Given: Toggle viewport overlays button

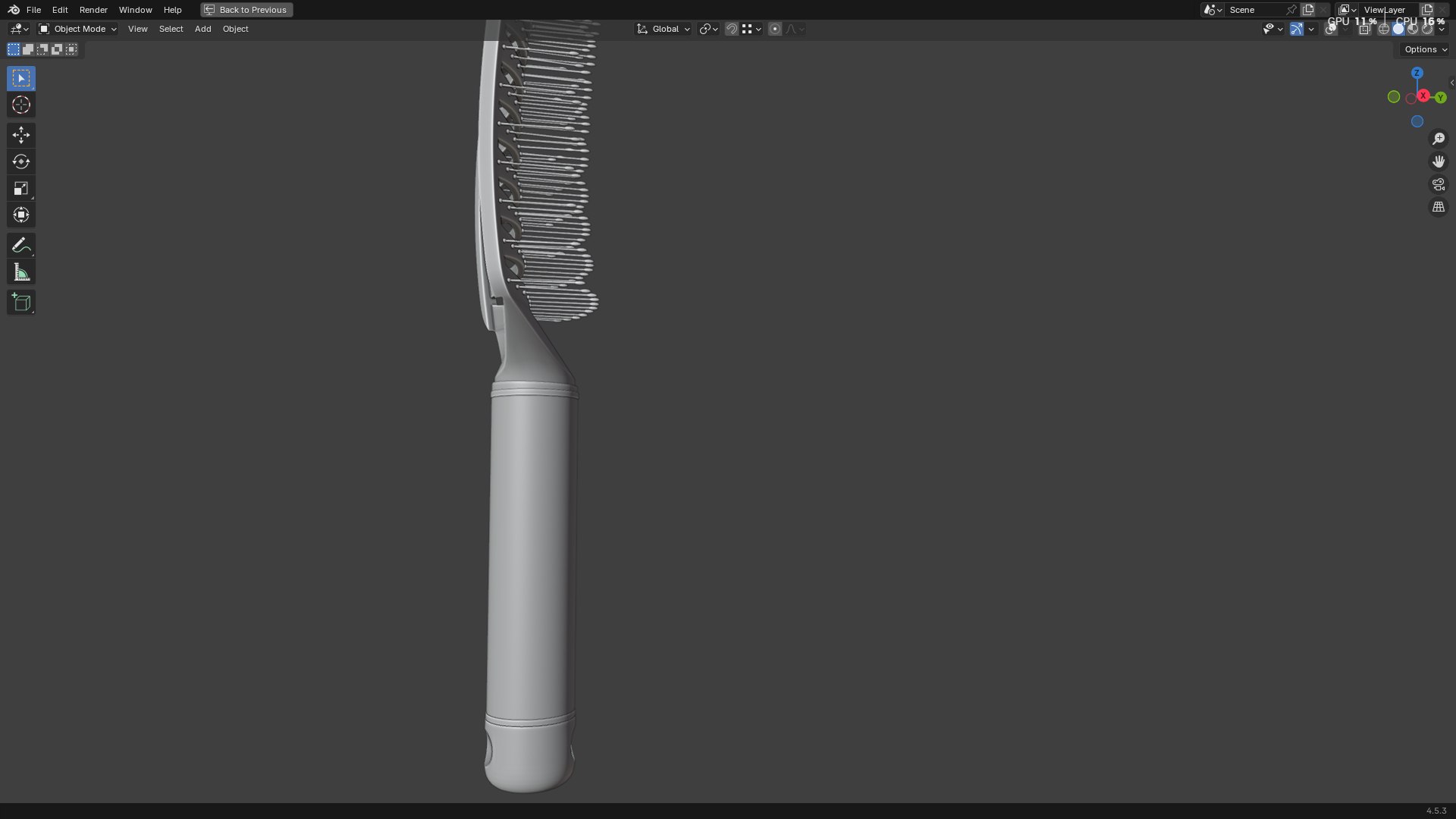Looking at the screenshot, I should pos(1331,29).
